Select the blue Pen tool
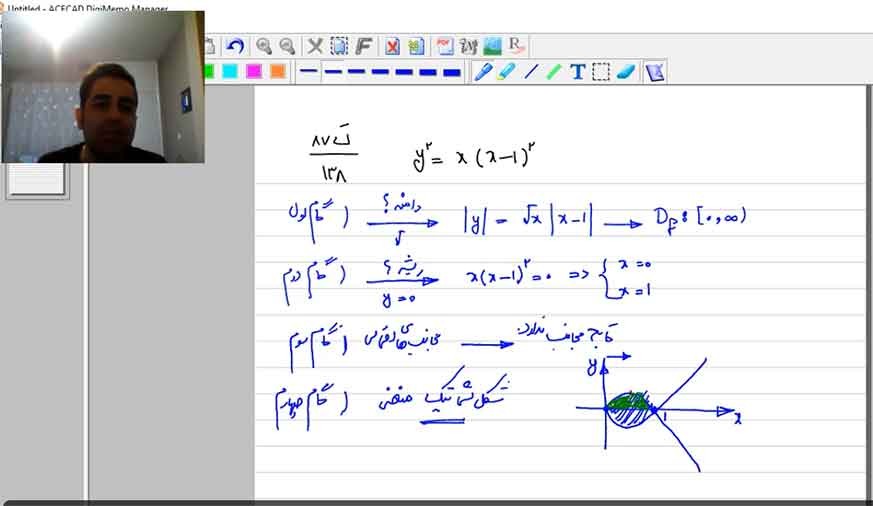Screen dimensions: 873x506 [483, 72]
